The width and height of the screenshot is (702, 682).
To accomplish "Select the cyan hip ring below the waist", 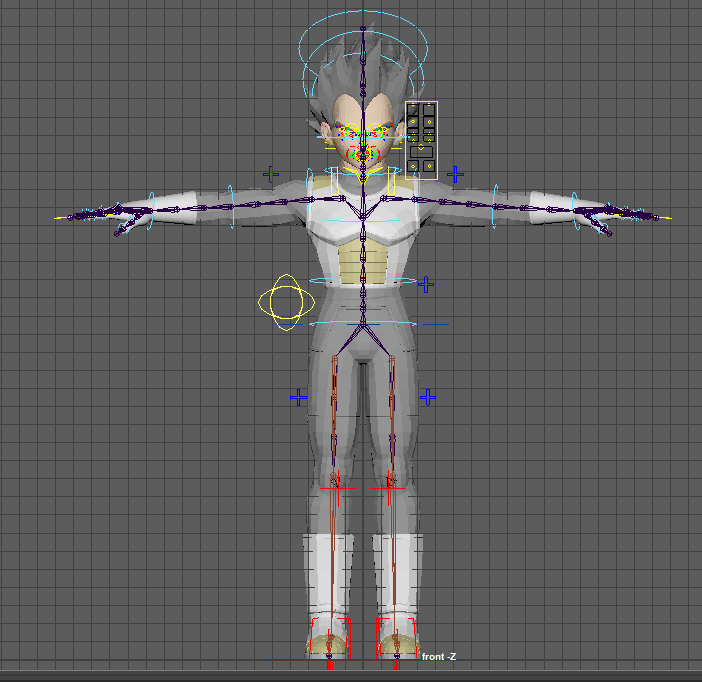I will point(363,323).
